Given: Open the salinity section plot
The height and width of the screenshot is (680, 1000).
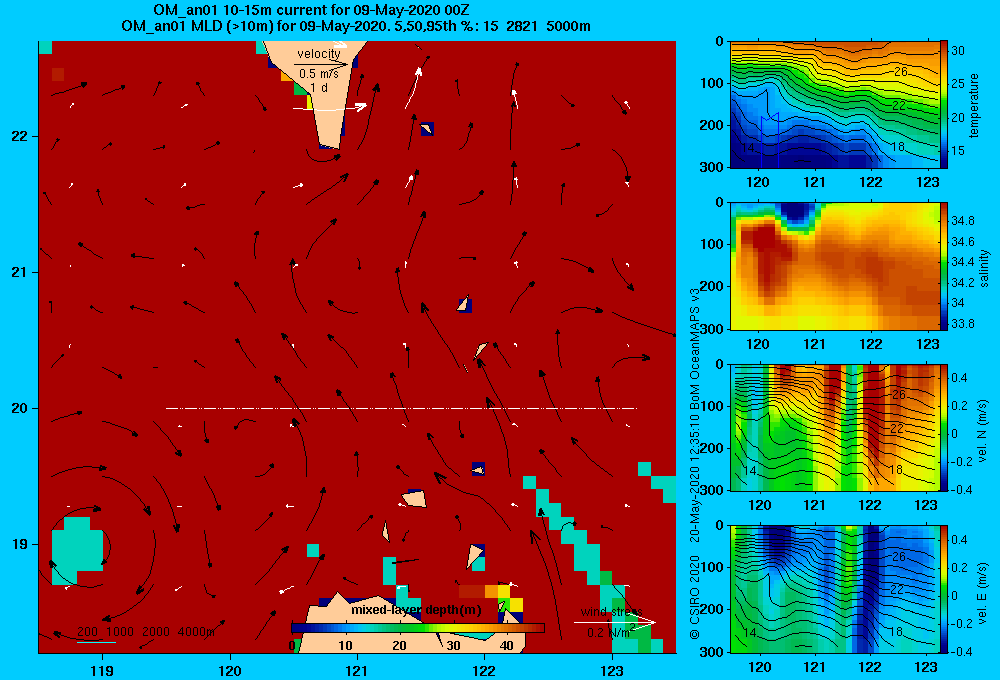Looking at the screenshot, I should click(834, 266).
